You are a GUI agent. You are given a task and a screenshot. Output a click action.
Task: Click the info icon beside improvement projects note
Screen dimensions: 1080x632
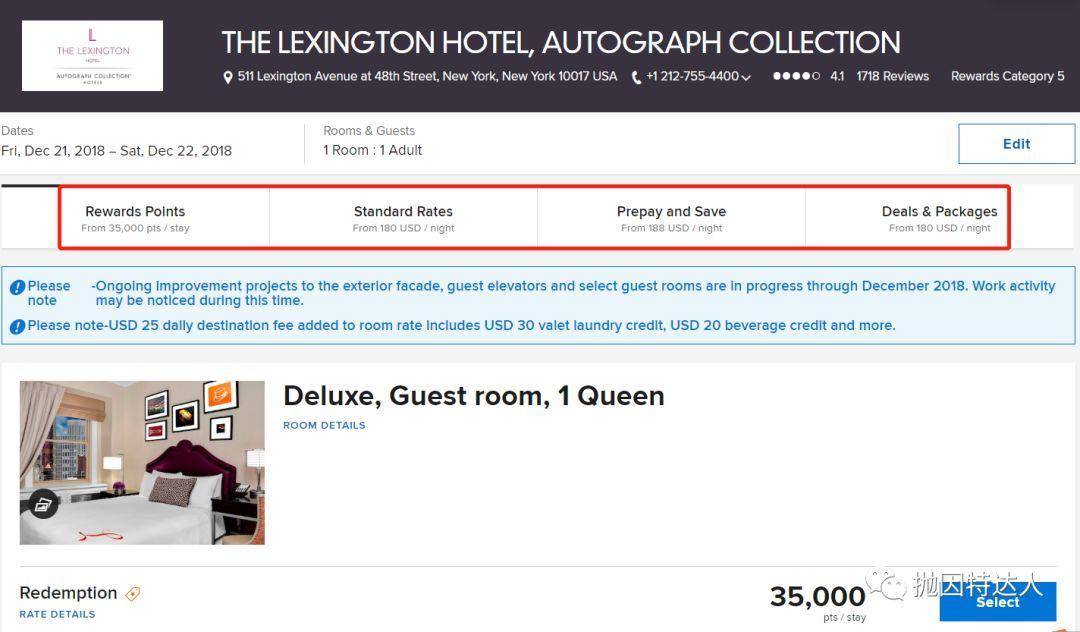(17, 288)
